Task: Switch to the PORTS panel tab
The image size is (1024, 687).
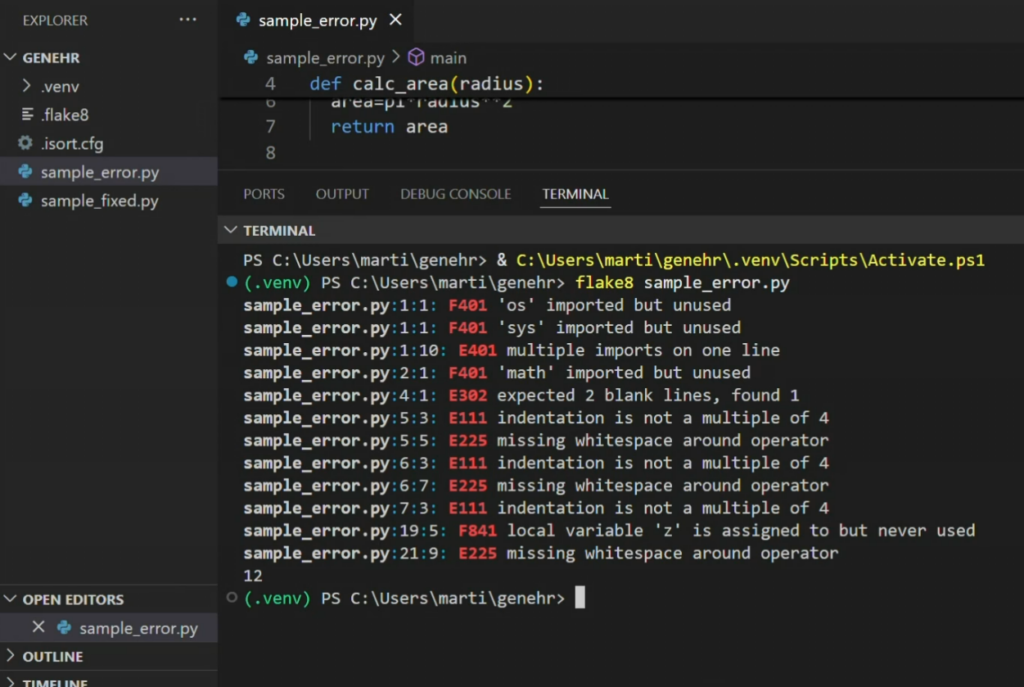Action: coord(264,194)
